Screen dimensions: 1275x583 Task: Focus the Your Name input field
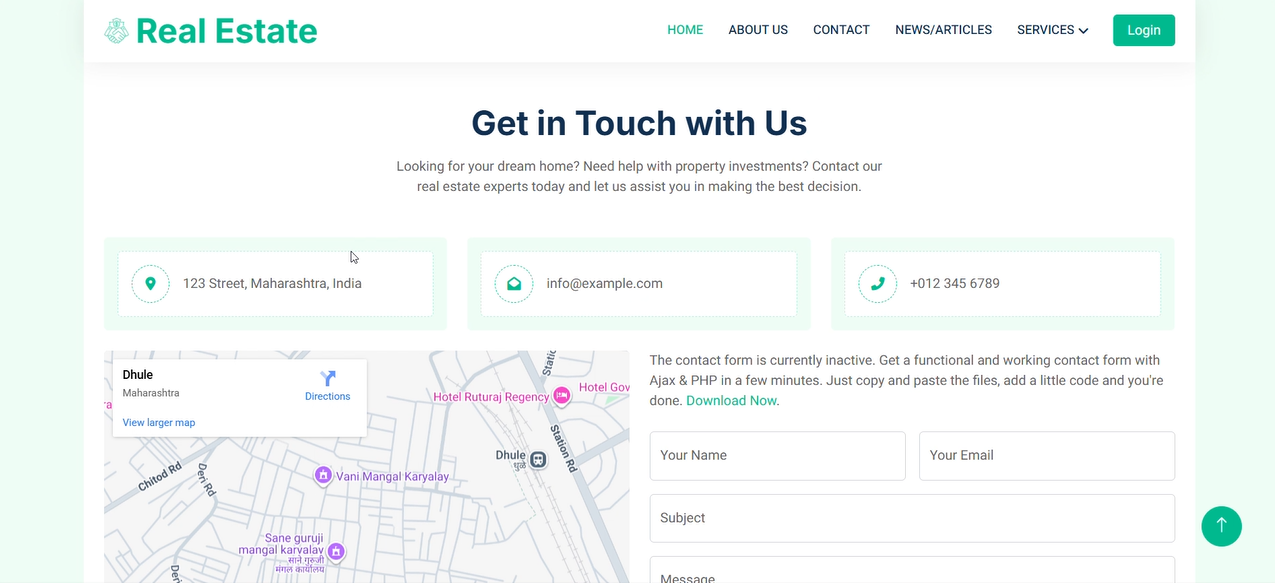[x=777, y=456]
